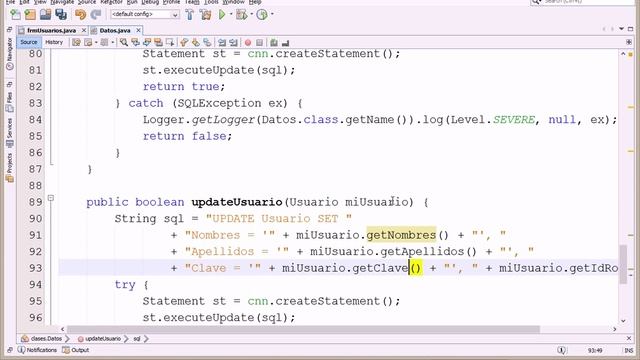Switch to History view
The width and height of the screenshot is (640, 360).
[54, 42]
